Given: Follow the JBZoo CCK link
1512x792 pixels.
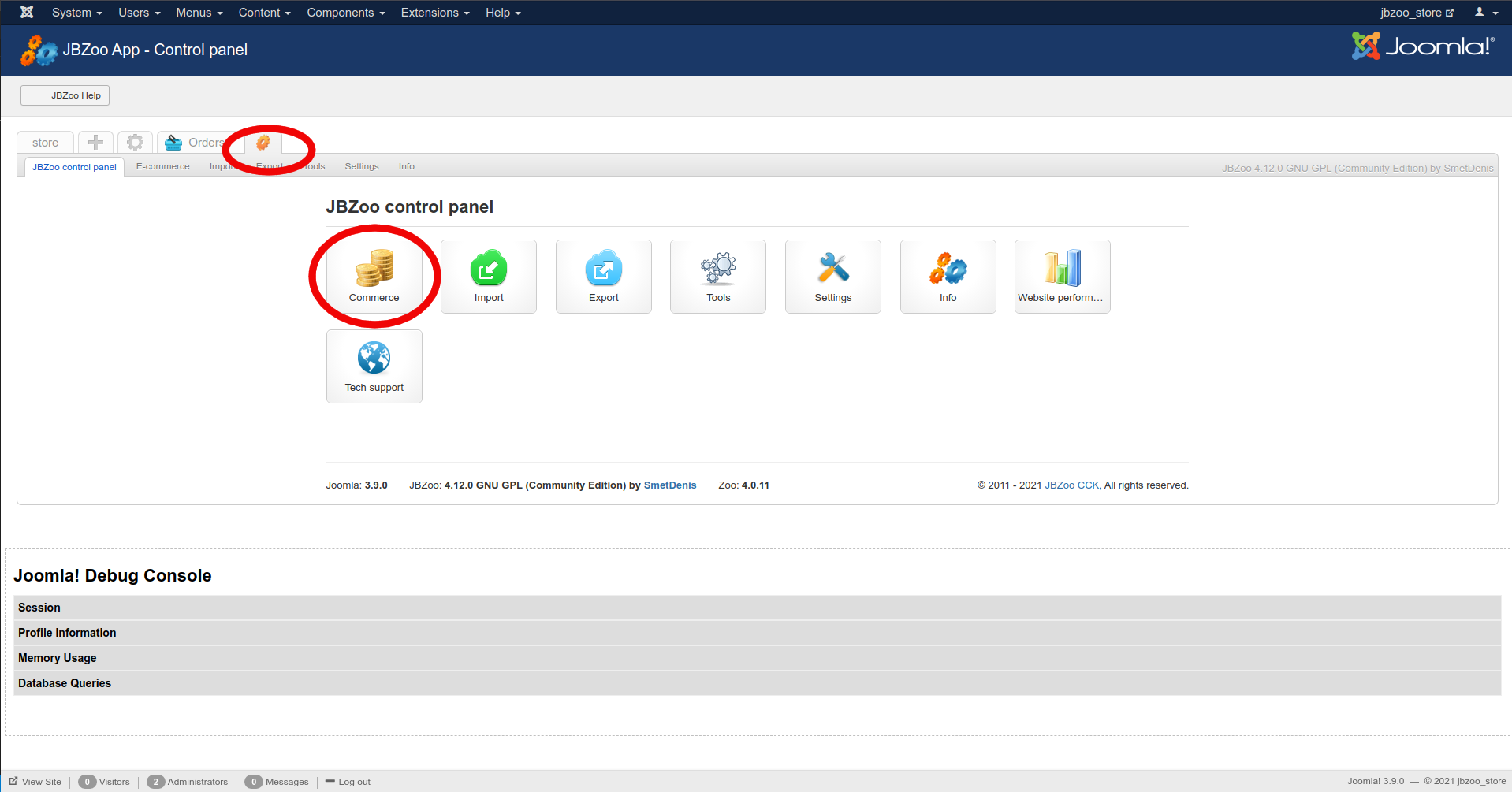Looking at the screenshot, I should tap(1071, 485).
